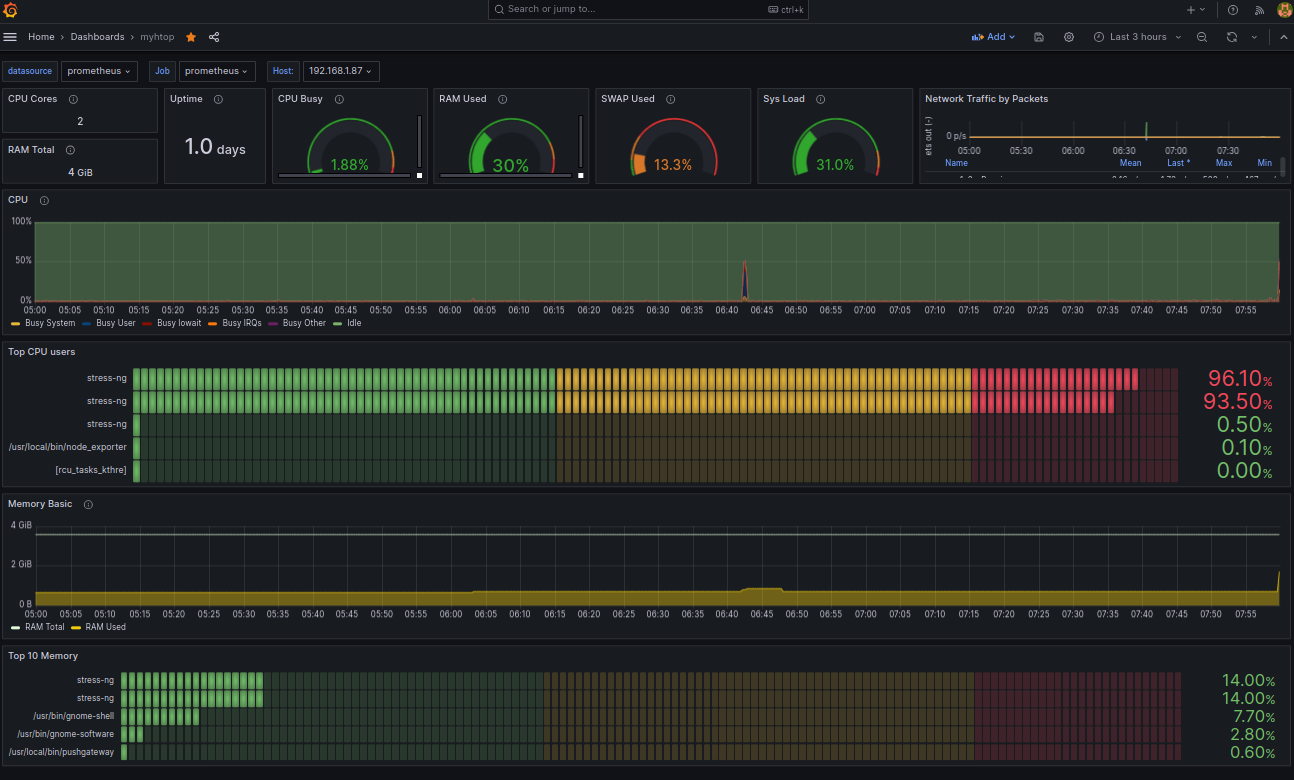
Task: Zoom out the time range
Action: 1202,37
